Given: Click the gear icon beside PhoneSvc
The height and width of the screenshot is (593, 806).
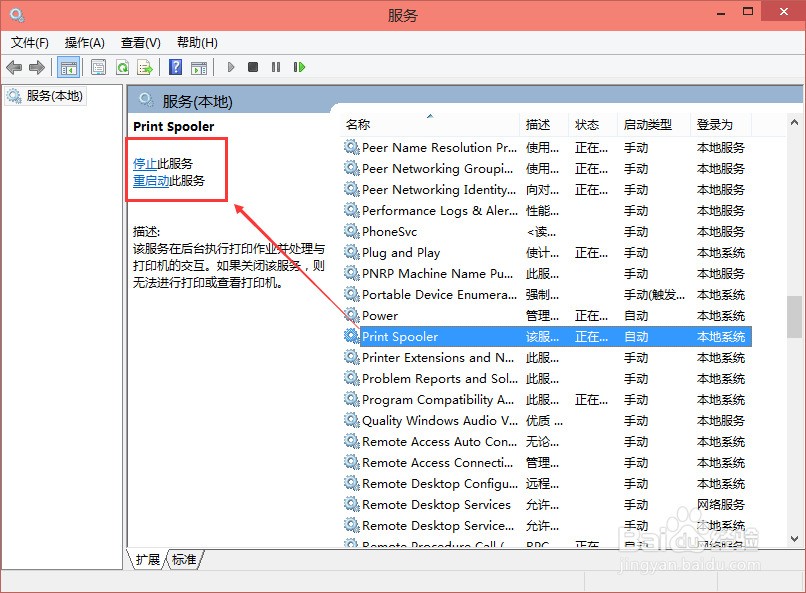Looking at the screenshot, I should 352,231.
